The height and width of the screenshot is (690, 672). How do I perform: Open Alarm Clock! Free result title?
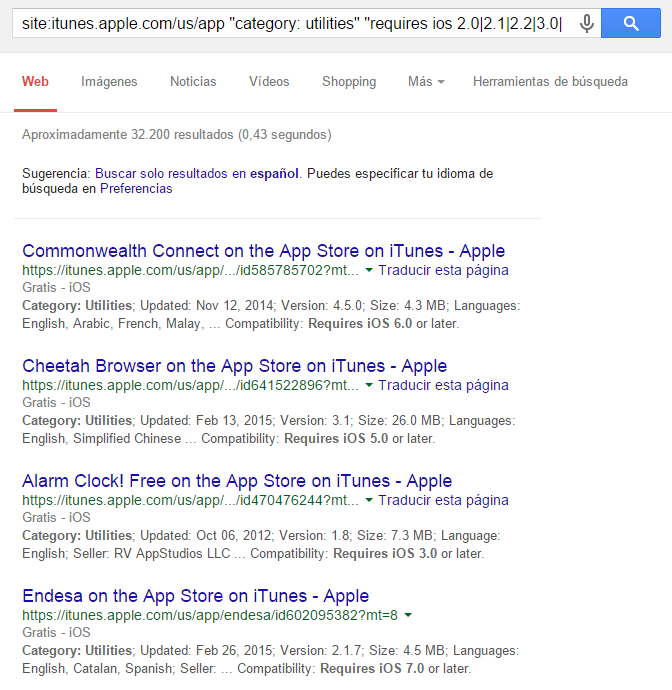pyautogui.click(x=237, y=481)
